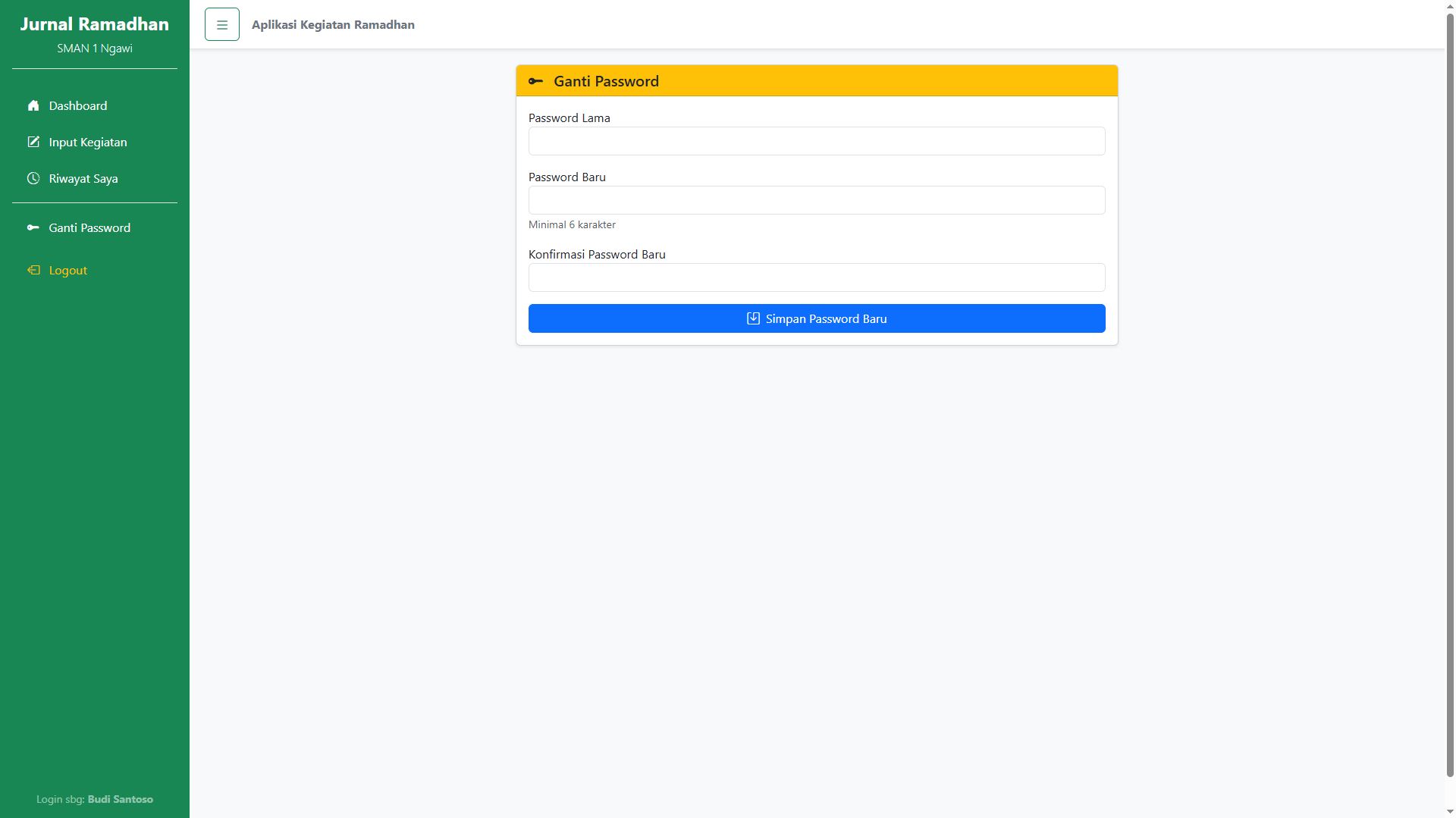Open the Riwayat Saya menu item
This screenshot has height=818, width=1456.
tap(83, 178)
